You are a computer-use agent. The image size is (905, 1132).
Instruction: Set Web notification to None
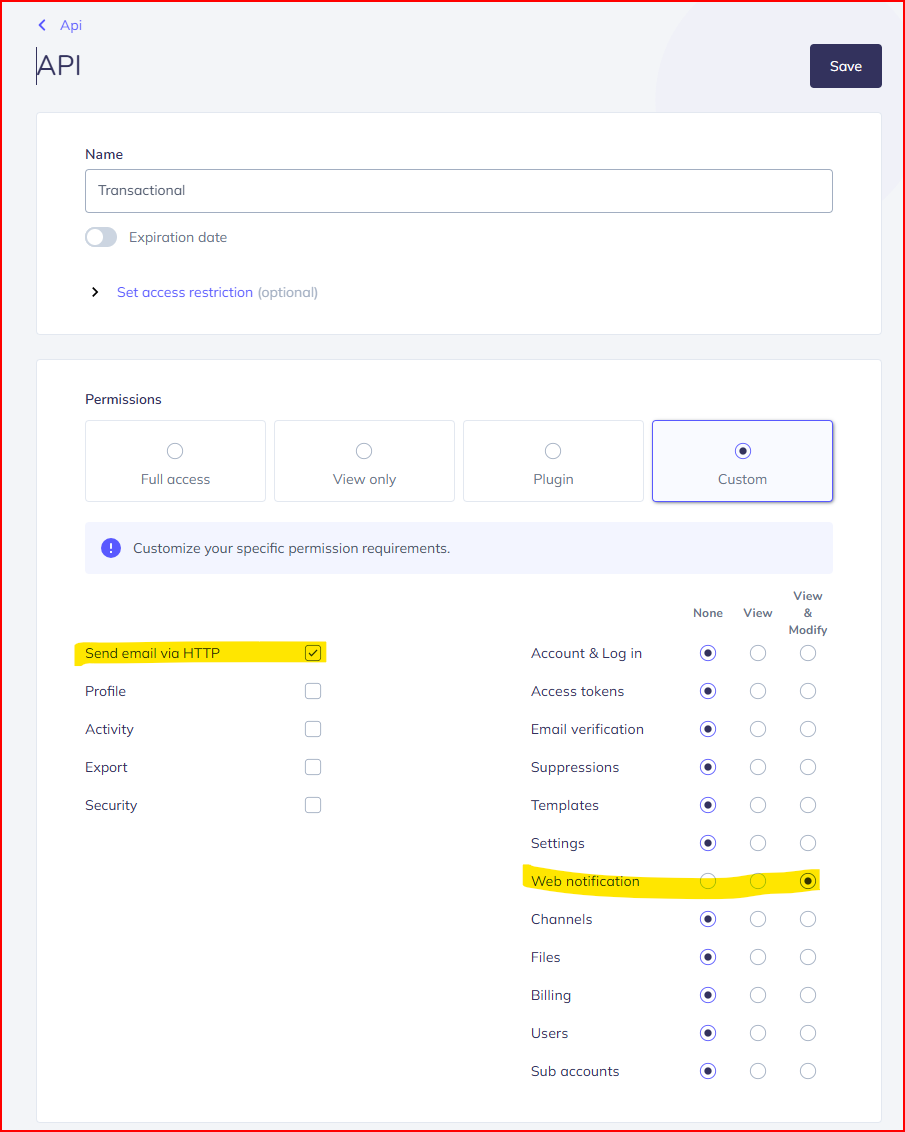tap(708, 881)
